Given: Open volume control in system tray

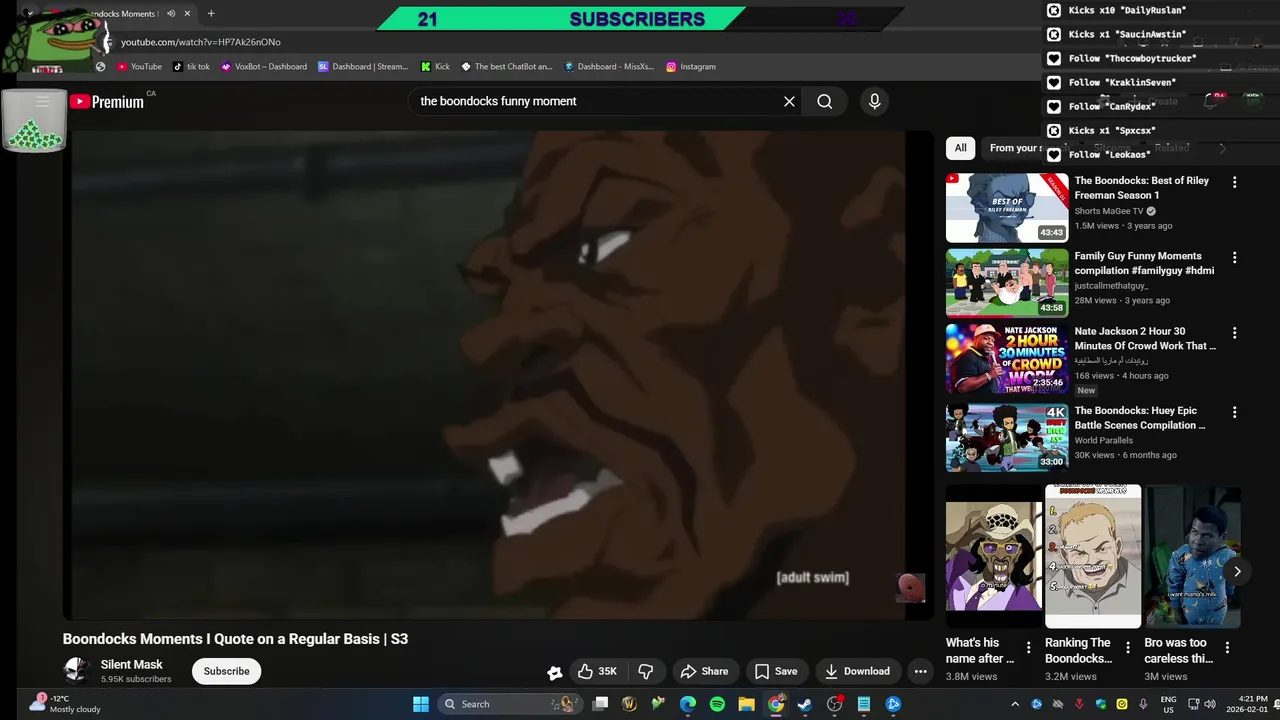Looking at the screenshot, I should coord(1210,704).
